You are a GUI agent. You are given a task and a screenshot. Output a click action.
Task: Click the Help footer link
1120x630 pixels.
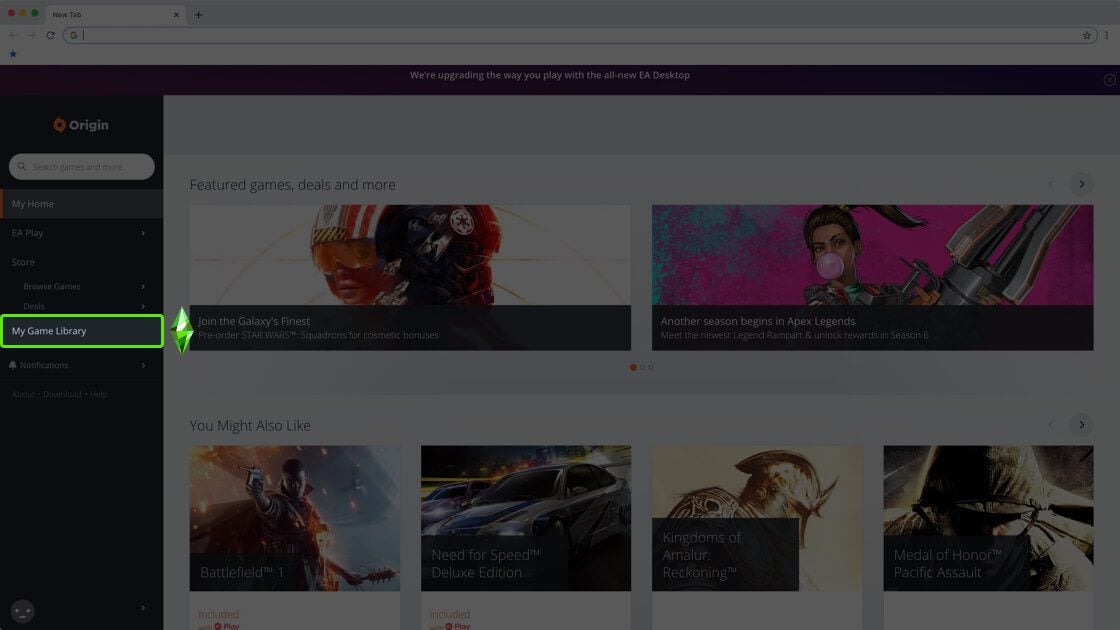[x=99, y=394]
